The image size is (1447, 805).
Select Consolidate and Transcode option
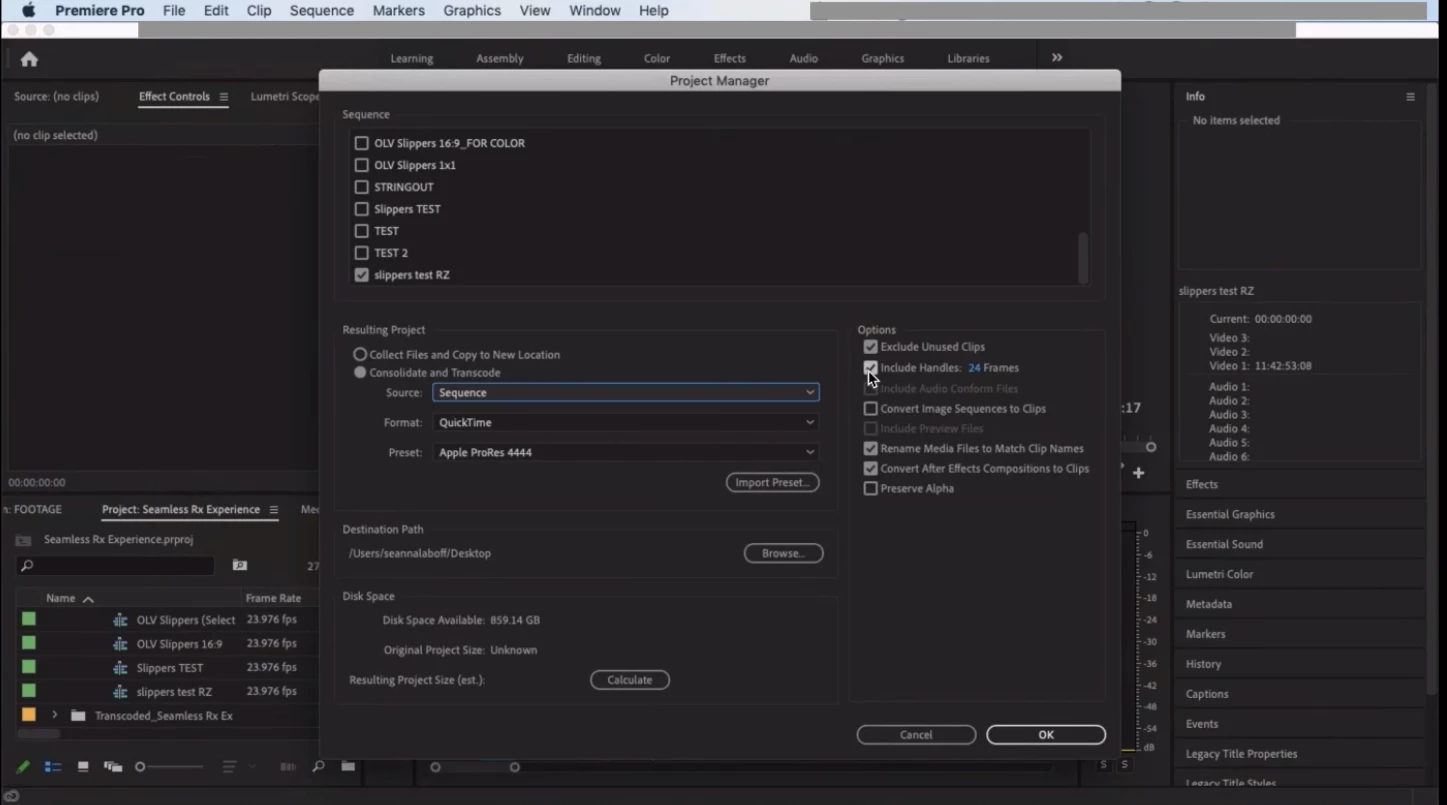pos(360,373)
